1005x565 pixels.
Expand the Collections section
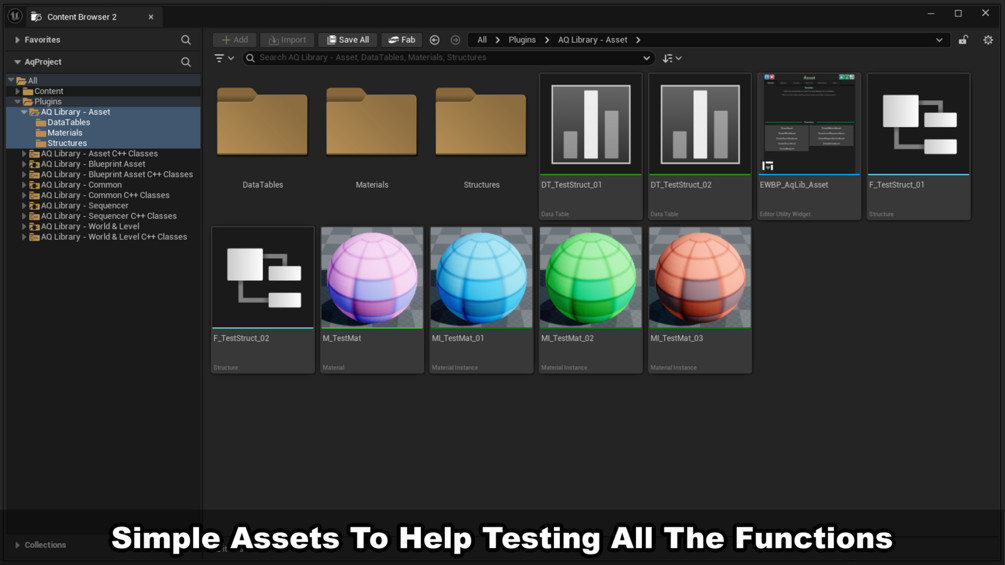pos(17,545)
